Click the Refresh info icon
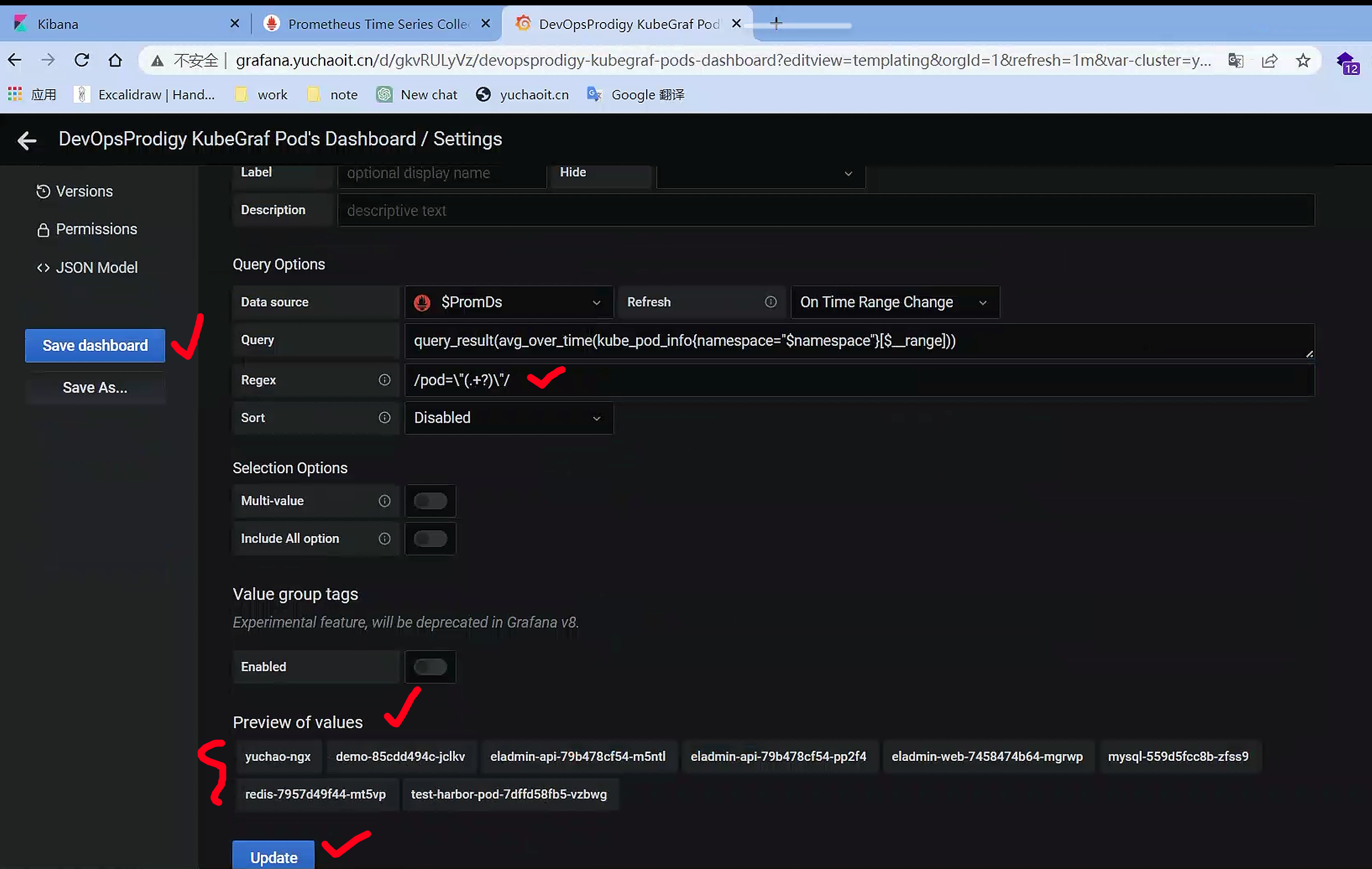This screenshot has height=869, width=1372. [x=770, y=302]
